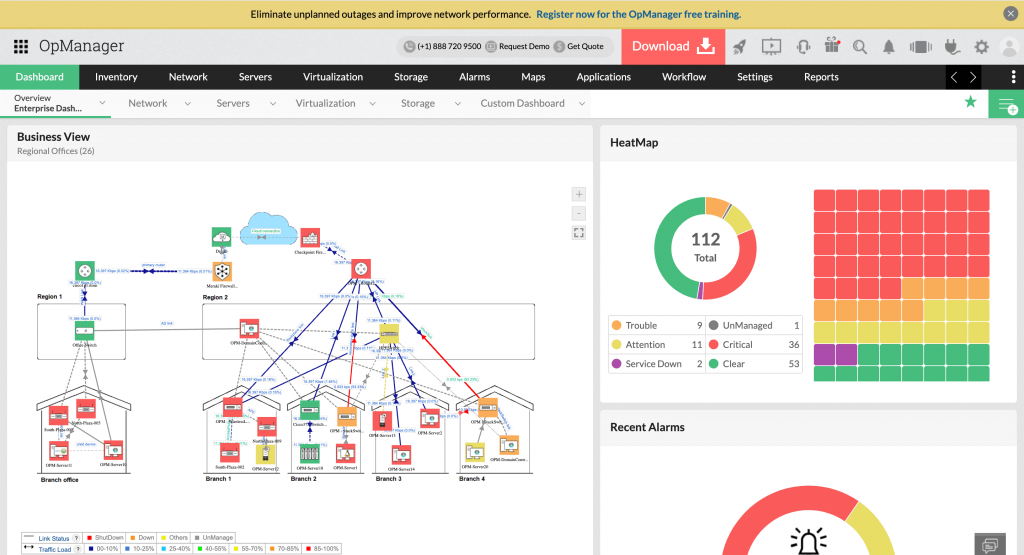Zoom in on the Business View map

pyautogui.click(x=579, y=194)
